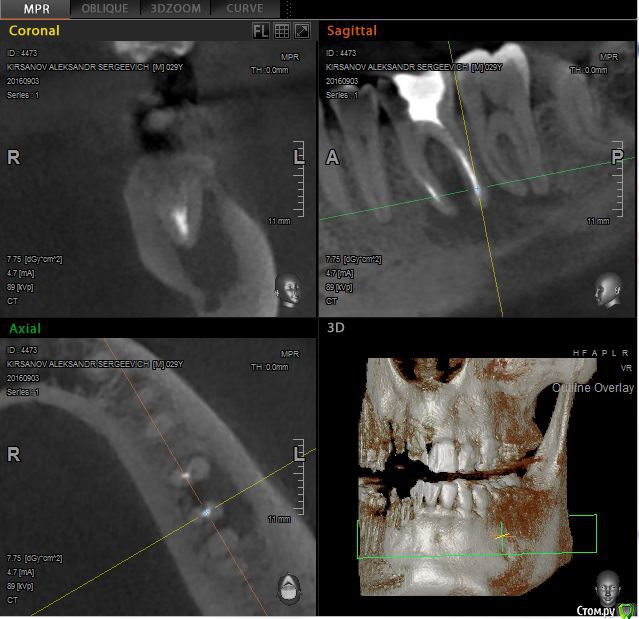Select the 3DZOOM tab
The image size is (639, 619).
[175, 9]
